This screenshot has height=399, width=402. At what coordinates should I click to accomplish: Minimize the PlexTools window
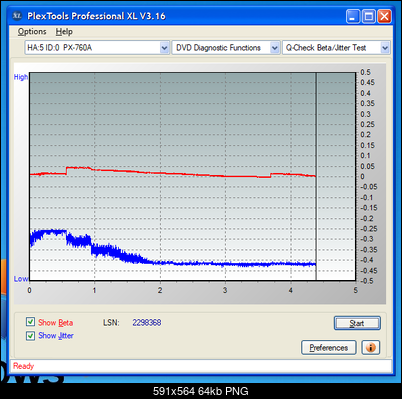point(353,16)
